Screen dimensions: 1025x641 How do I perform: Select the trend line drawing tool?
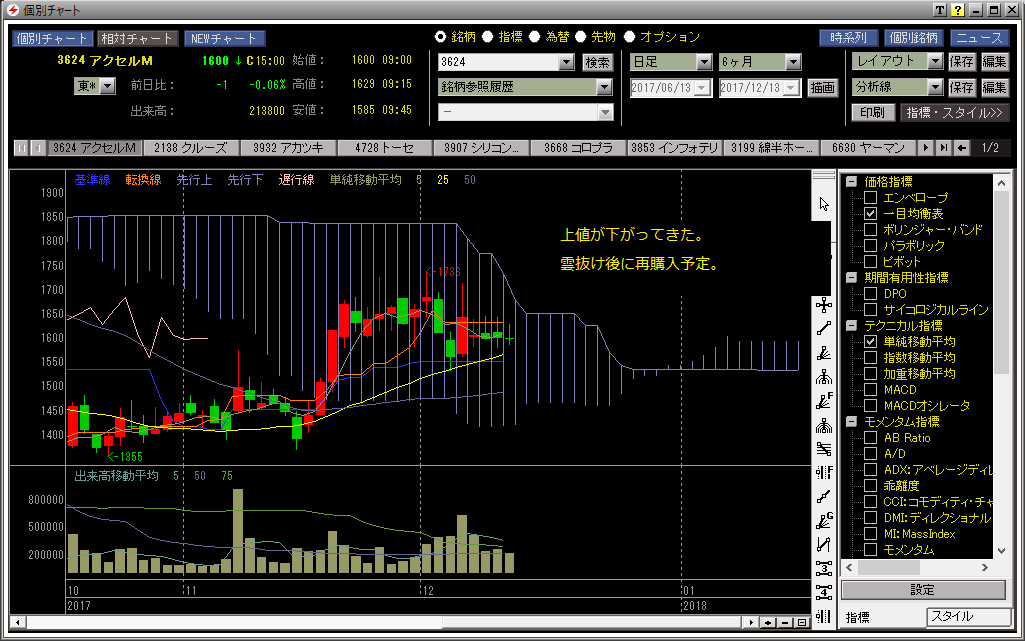[x=824, y=328]
